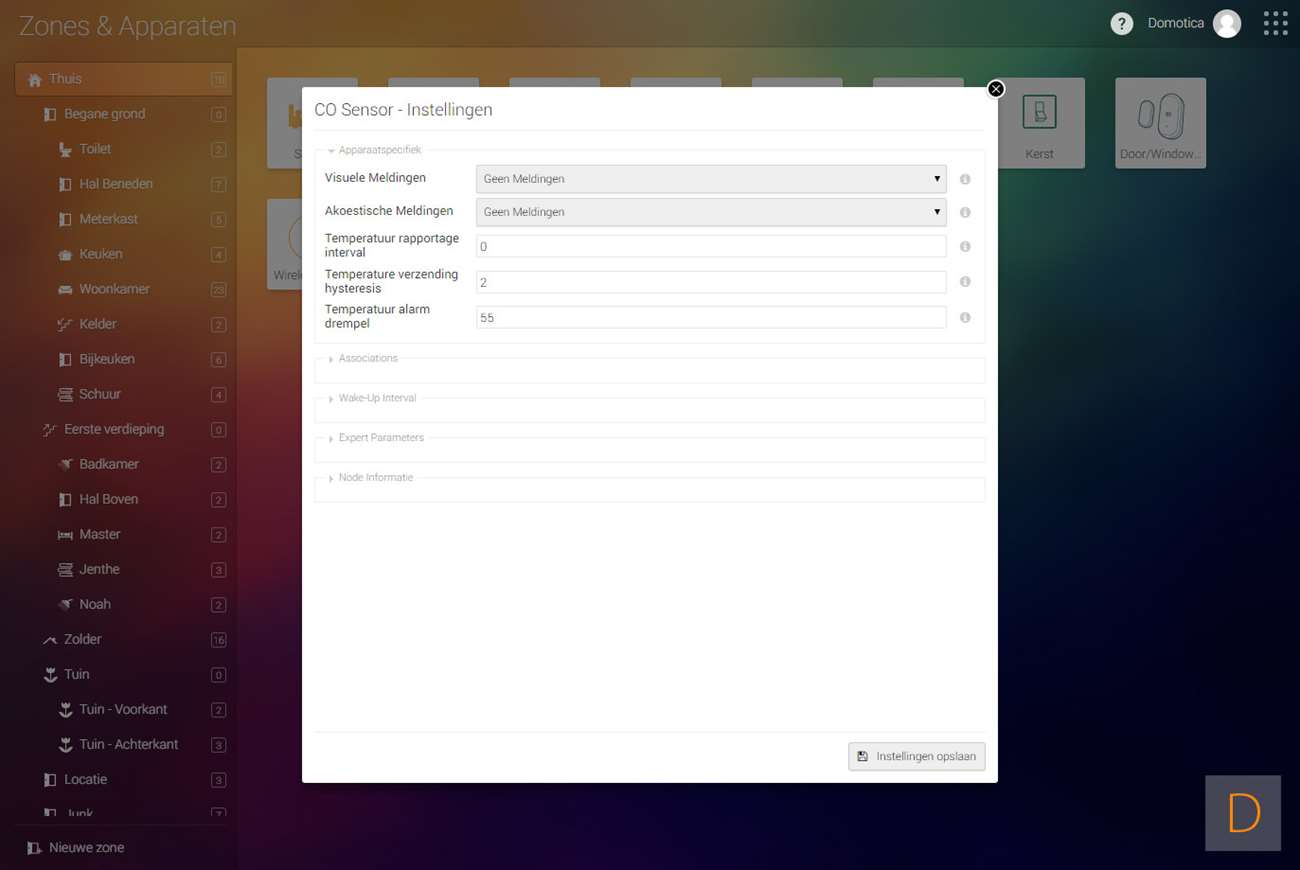Click the Woonkamer device count badge

pos(219,290)
